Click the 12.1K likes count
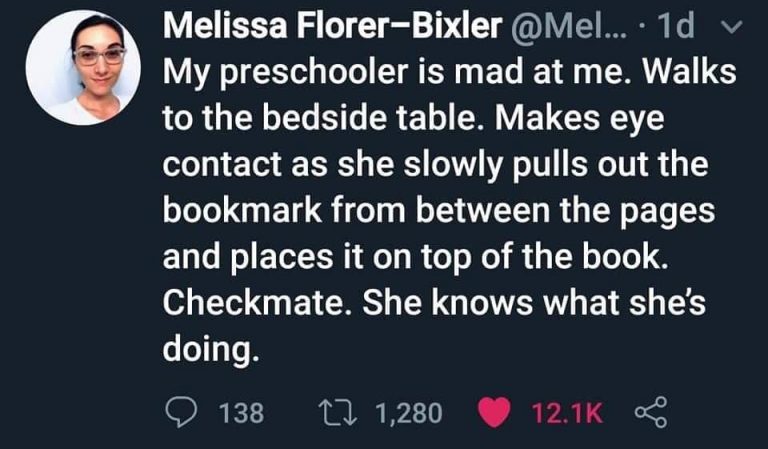Screen dimensions: 768x449 click(x=567, y=412)
